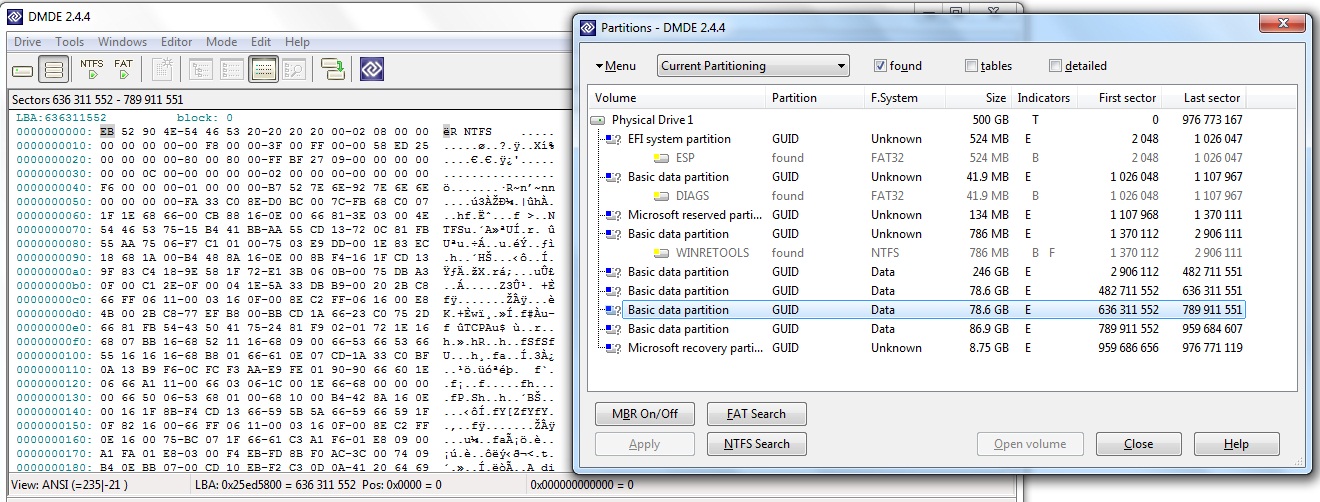
Task: Open the Windows menu
Action: (122, 42)
